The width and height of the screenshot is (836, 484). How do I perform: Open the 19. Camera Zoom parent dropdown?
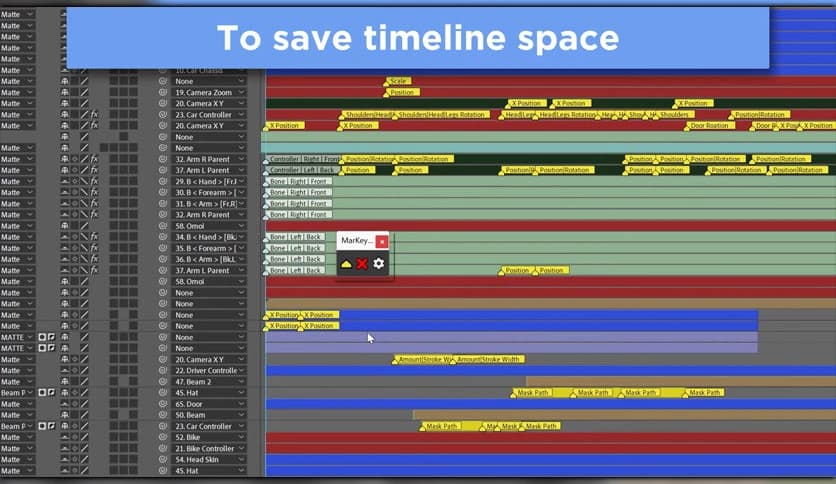point(210,93)
